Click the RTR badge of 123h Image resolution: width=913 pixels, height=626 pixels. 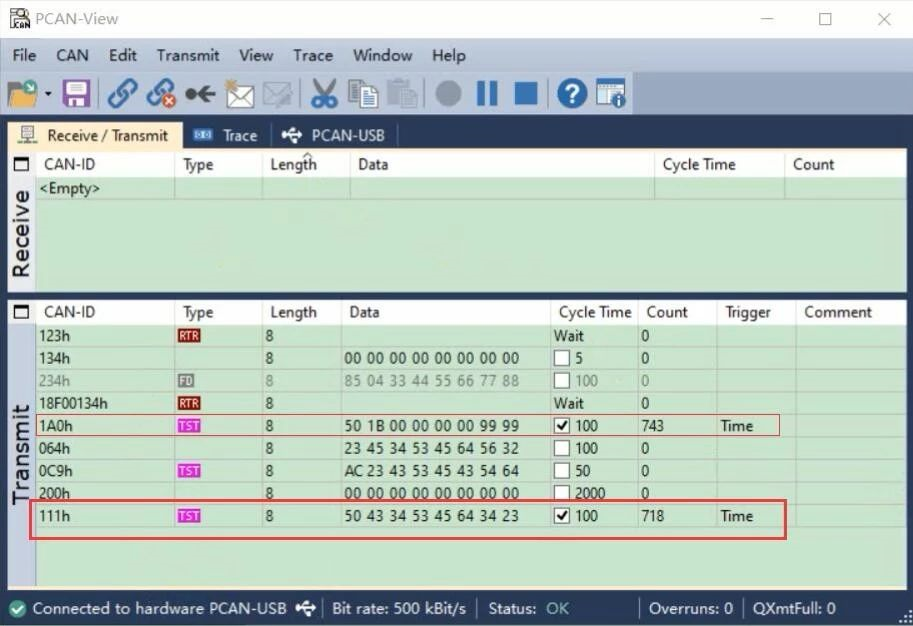pos(189,336)
